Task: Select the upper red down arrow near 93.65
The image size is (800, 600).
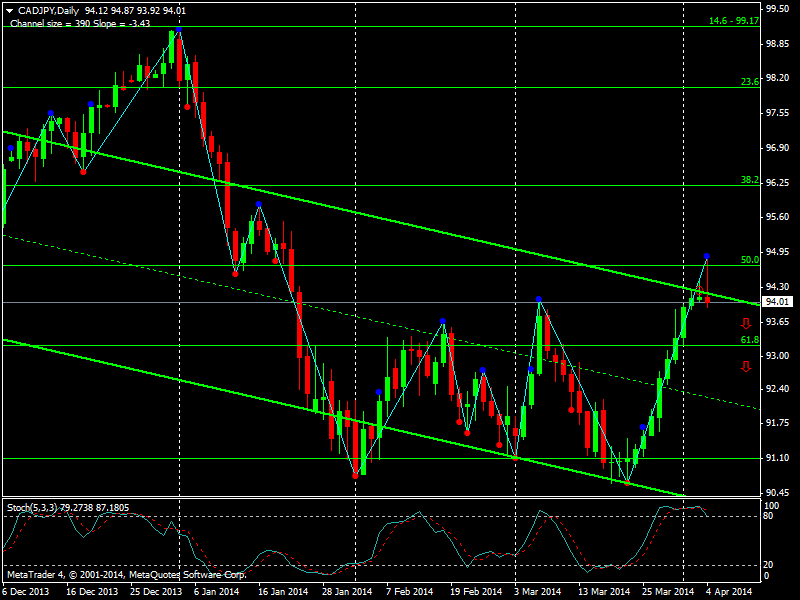Action: pos(746,323)
